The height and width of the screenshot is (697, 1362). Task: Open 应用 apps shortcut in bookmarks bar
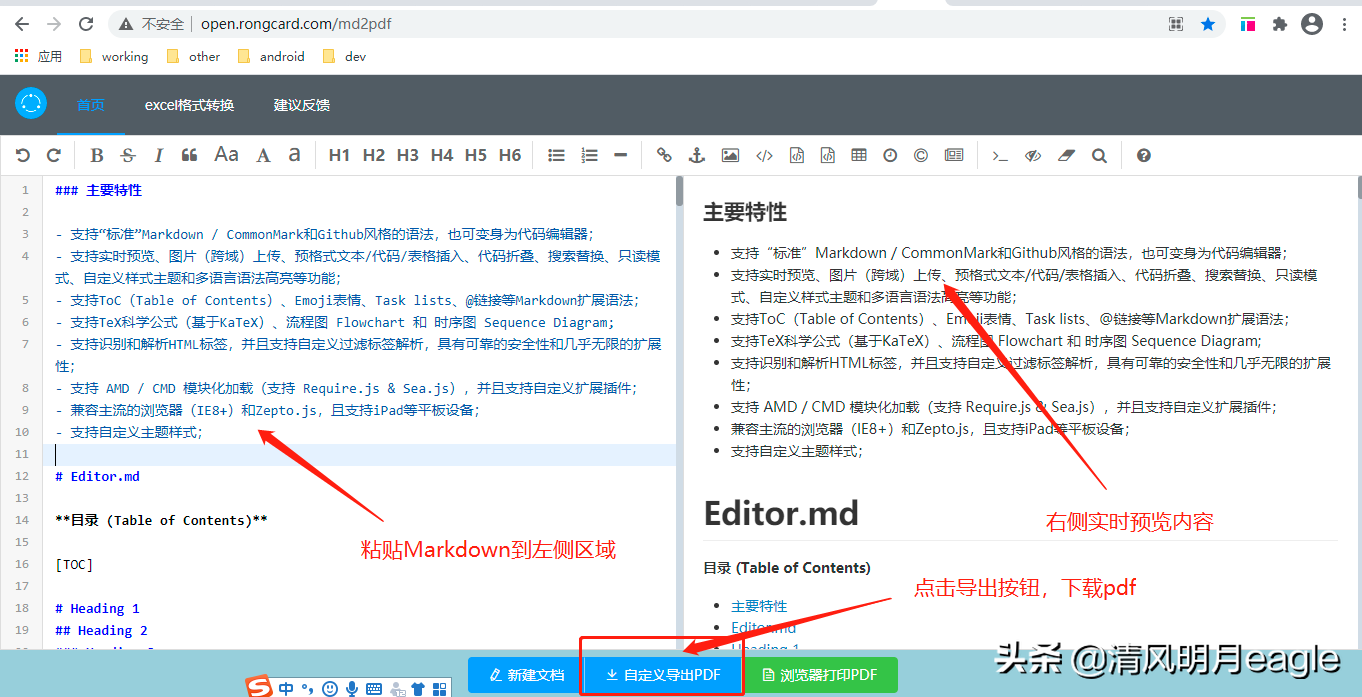[x=38, y=57]
